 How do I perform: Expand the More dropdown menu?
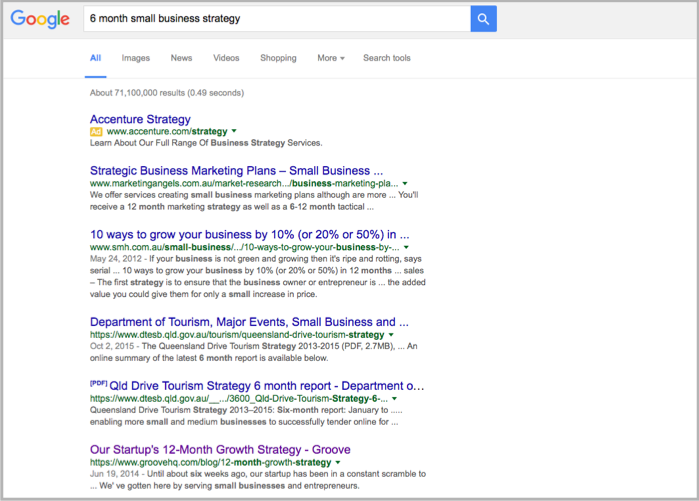point(331,58)
